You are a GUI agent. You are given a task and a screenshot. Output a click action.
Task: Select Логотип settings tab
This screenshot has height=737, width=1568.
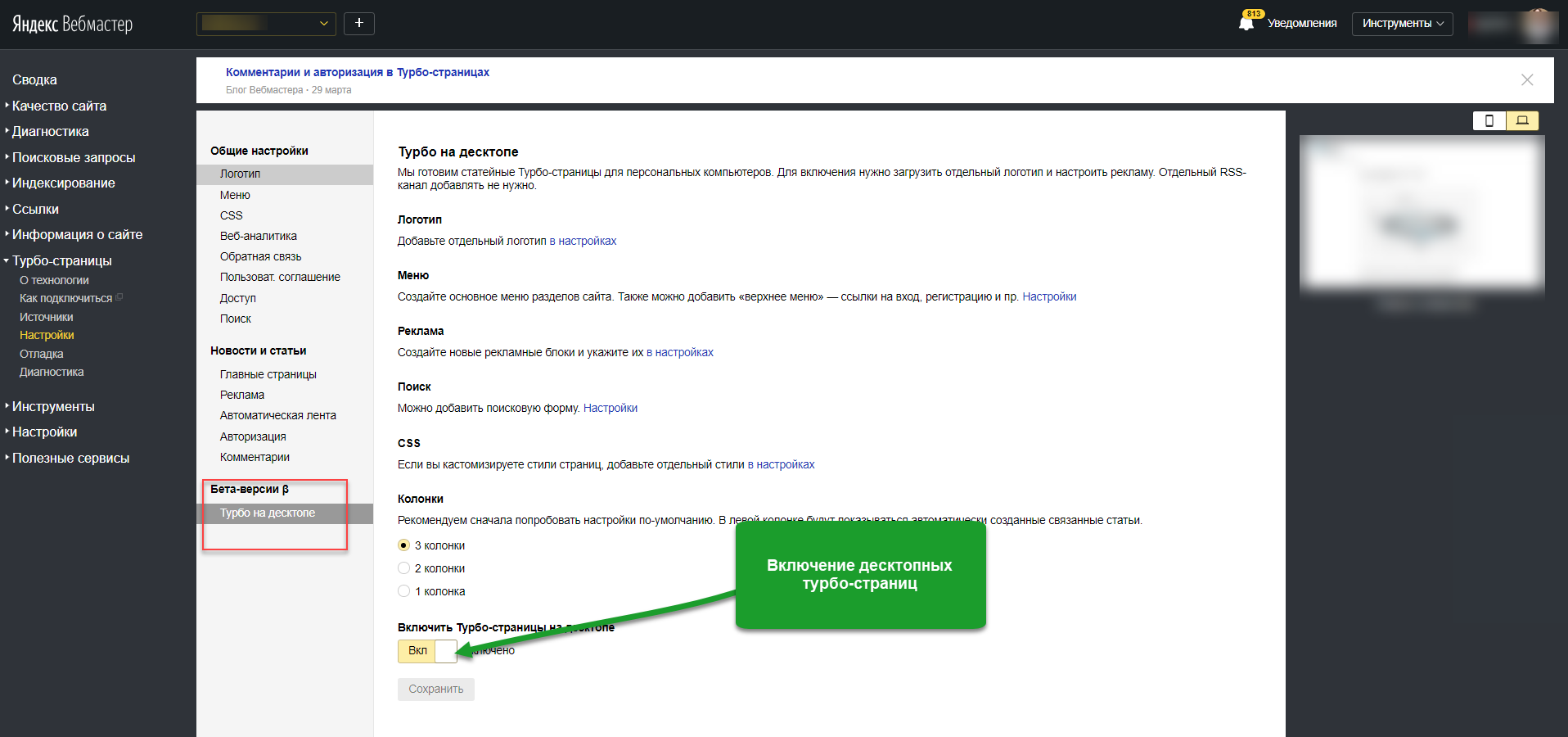click(x=285, y=174)
